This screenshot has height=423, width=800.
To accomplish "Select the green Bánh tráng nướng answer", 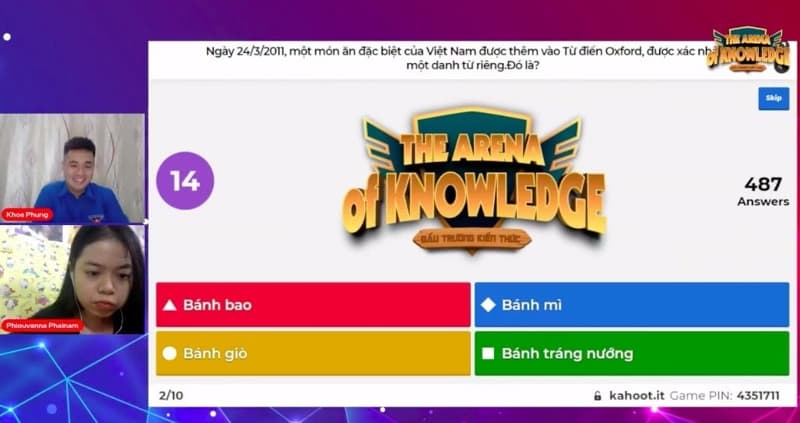I will point(632,353).
